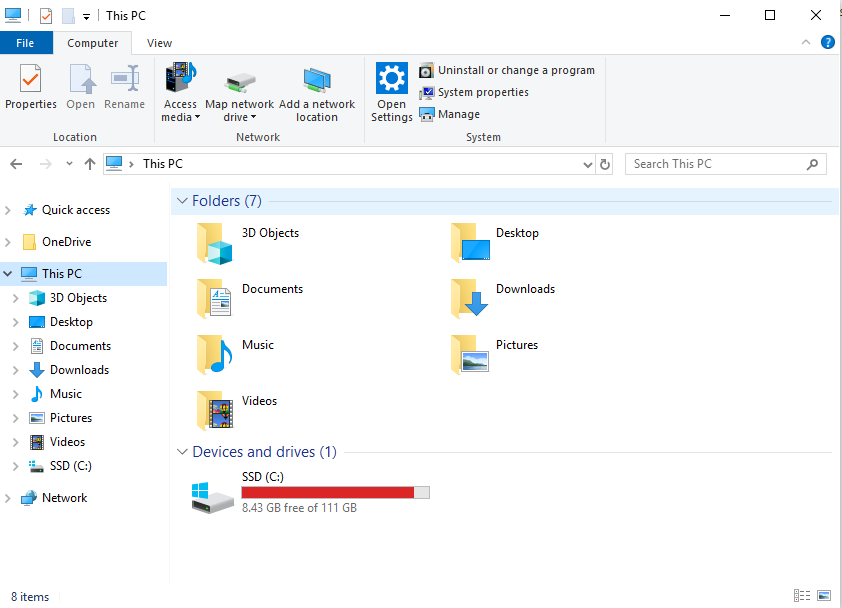Click the This PC title bar system icon
842x608 pixels.
tap(13, 16)
